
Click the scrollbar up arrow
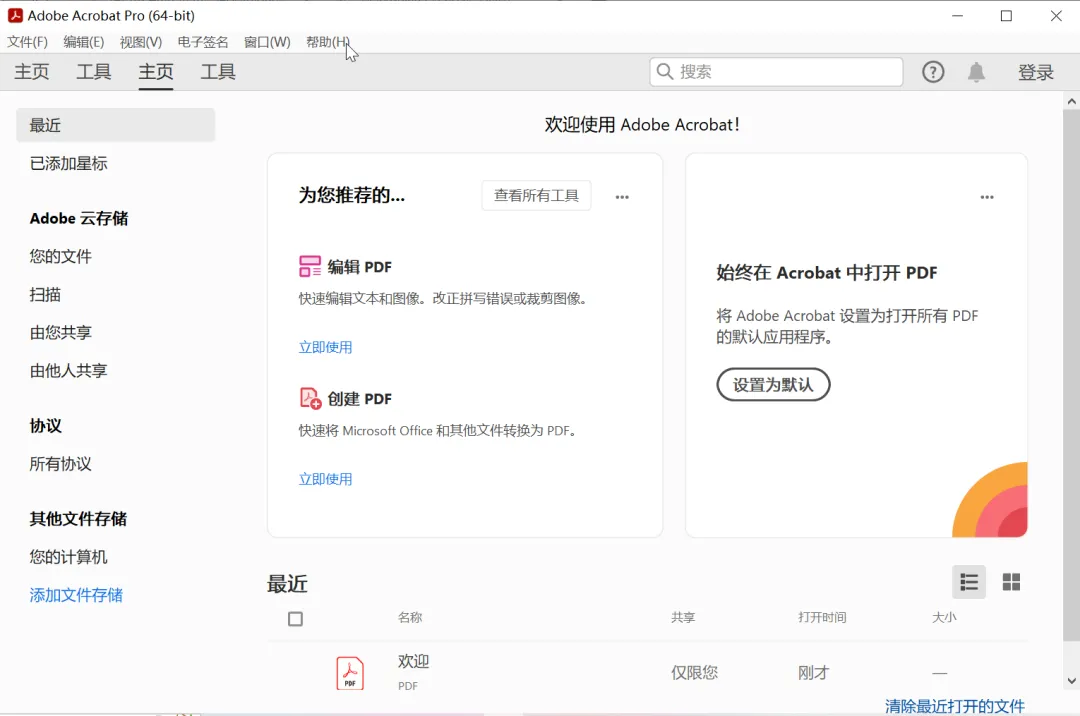click(1071, 101)
